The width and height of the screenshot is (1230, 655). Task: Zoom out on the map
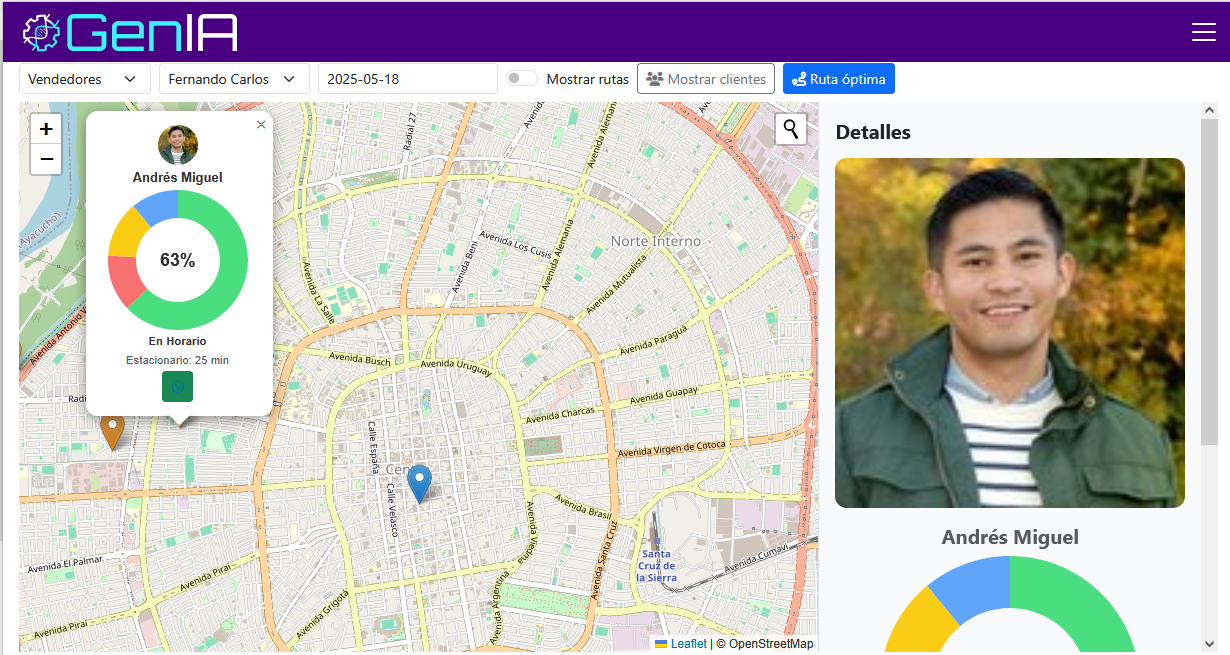point(46,159)
